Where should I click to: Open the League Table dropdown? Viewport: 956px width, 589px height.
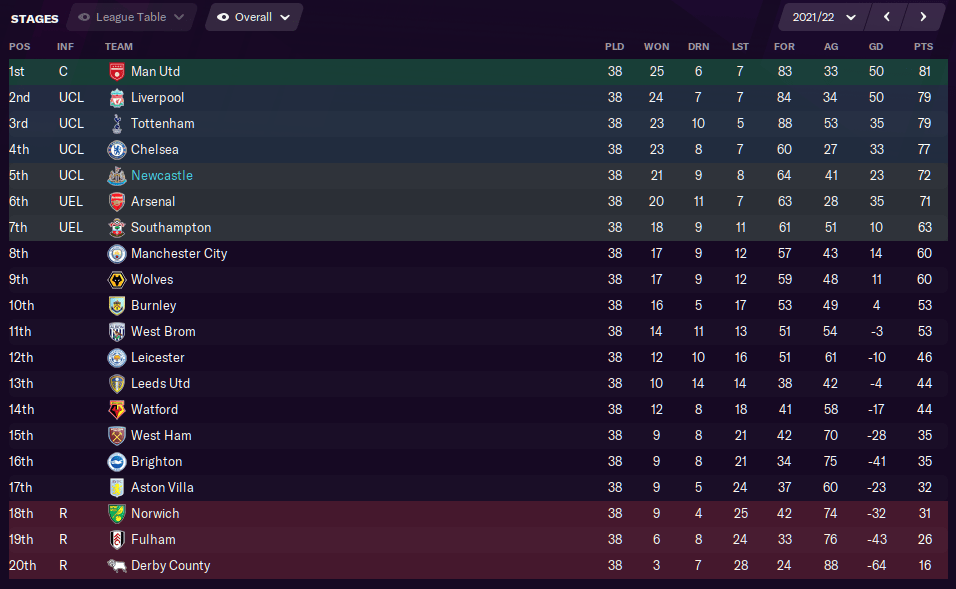pos(131,17)
